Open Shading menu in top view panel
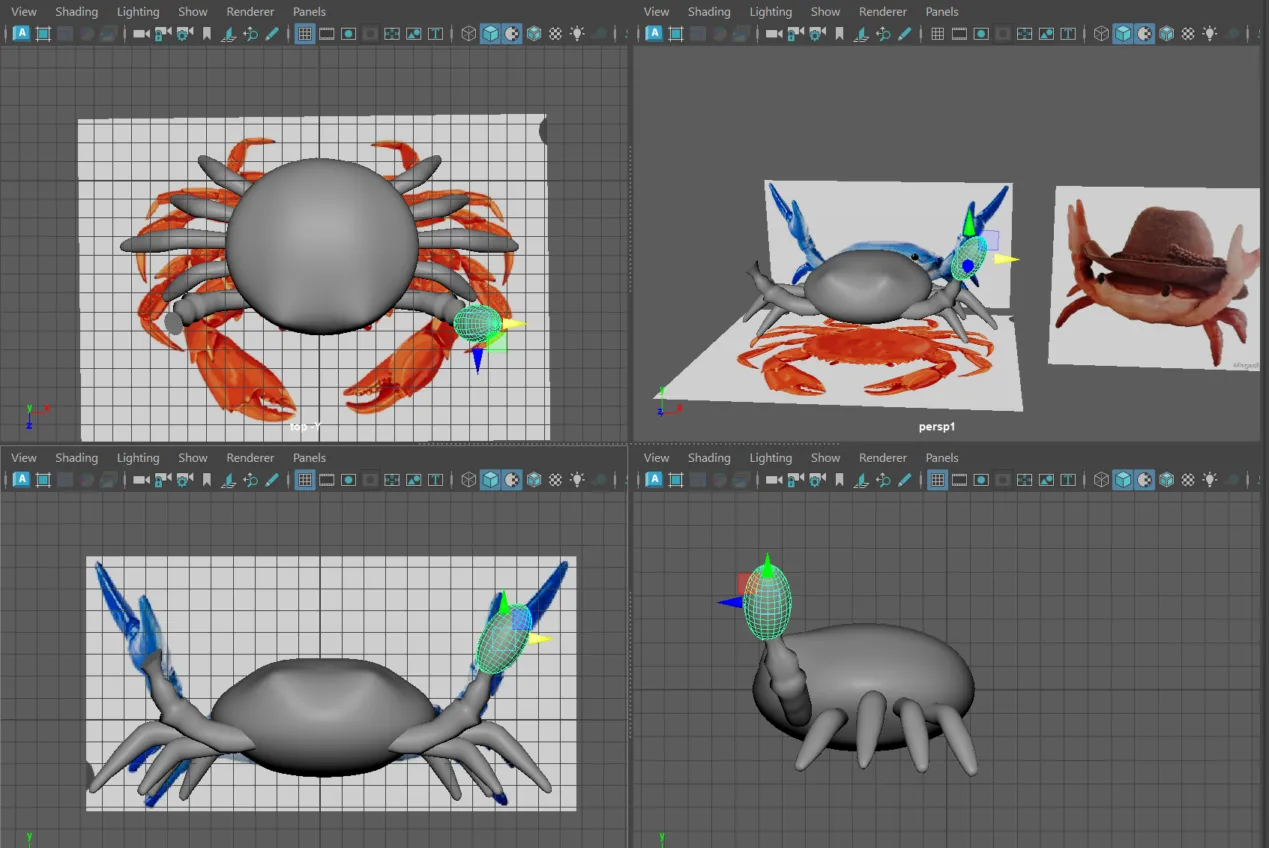 pyautogui.click(x=77, y=11)
